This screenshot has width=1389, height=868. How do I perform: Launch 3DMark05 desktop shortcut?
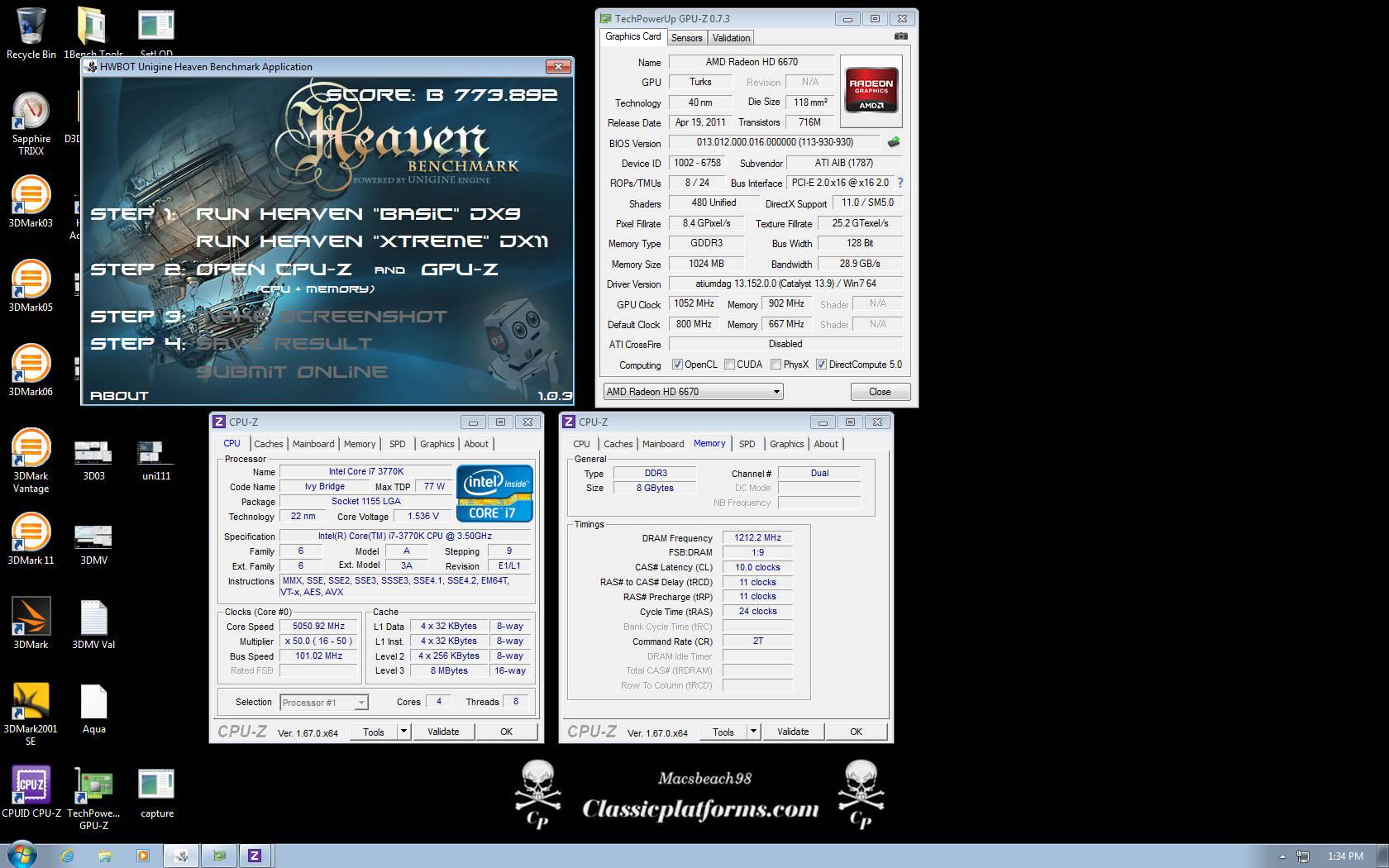click(x=31, y=287)
